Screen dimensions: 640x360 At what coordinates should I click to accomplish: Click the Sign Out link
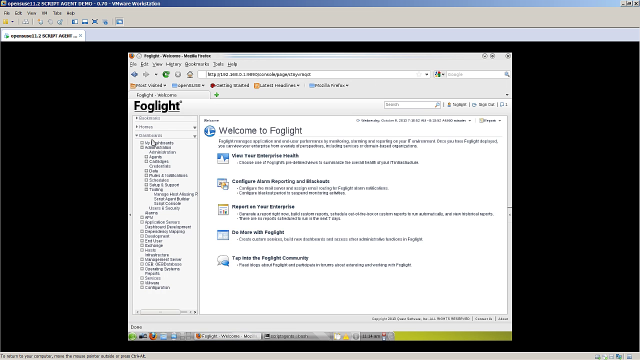(x=486, y=105)
